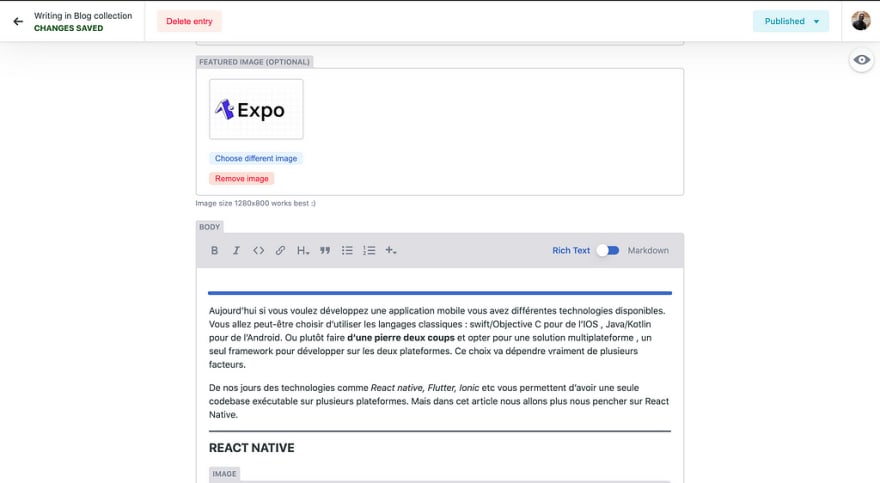Viewport: 880px width, 483px height.
Task: Click the paragraph mentioning React native, Flutter, Ionic
Action: click(x=439, y=401)
